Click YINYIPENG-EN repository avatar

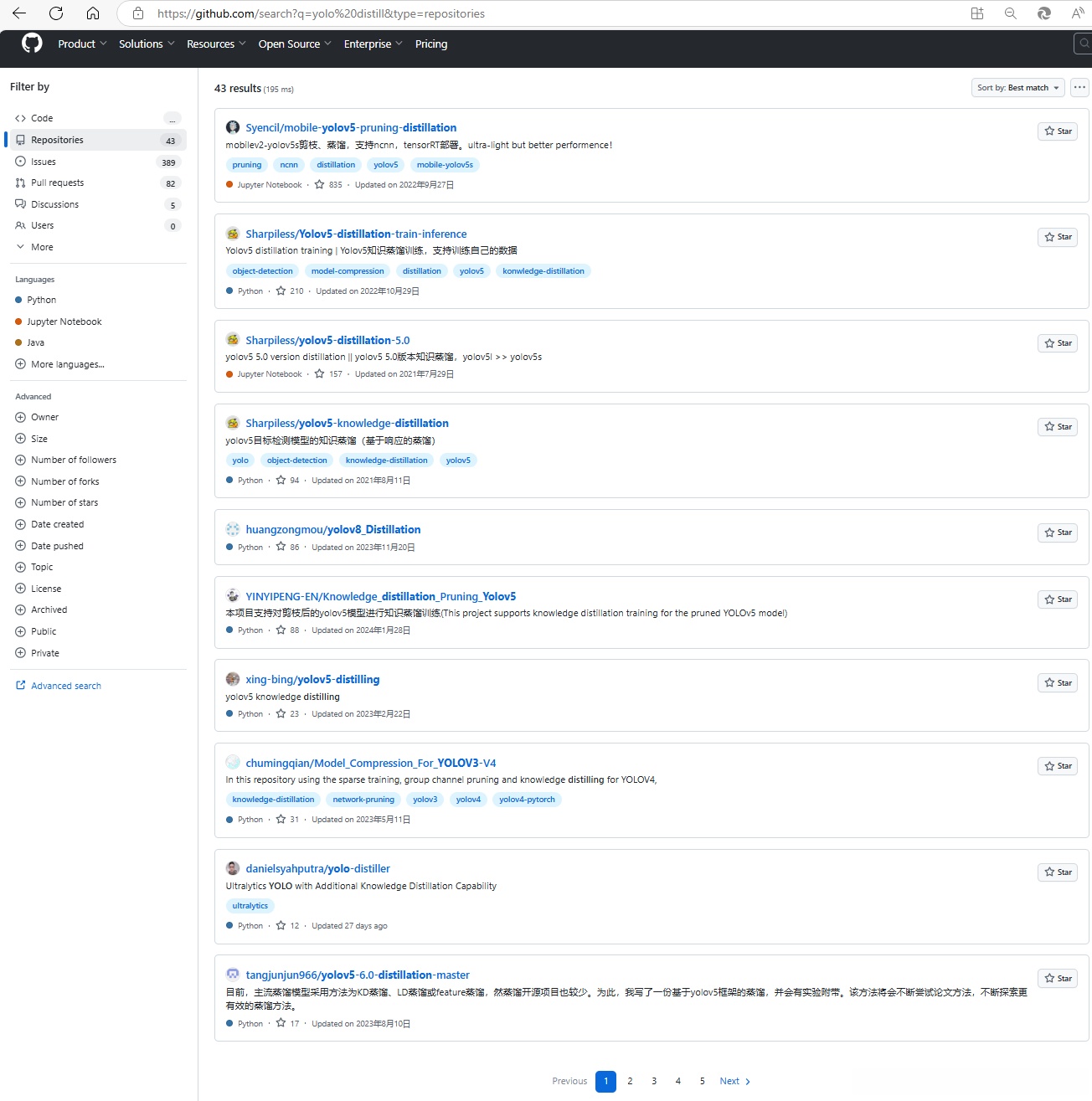pyautogui.click(x=233, y=596)
